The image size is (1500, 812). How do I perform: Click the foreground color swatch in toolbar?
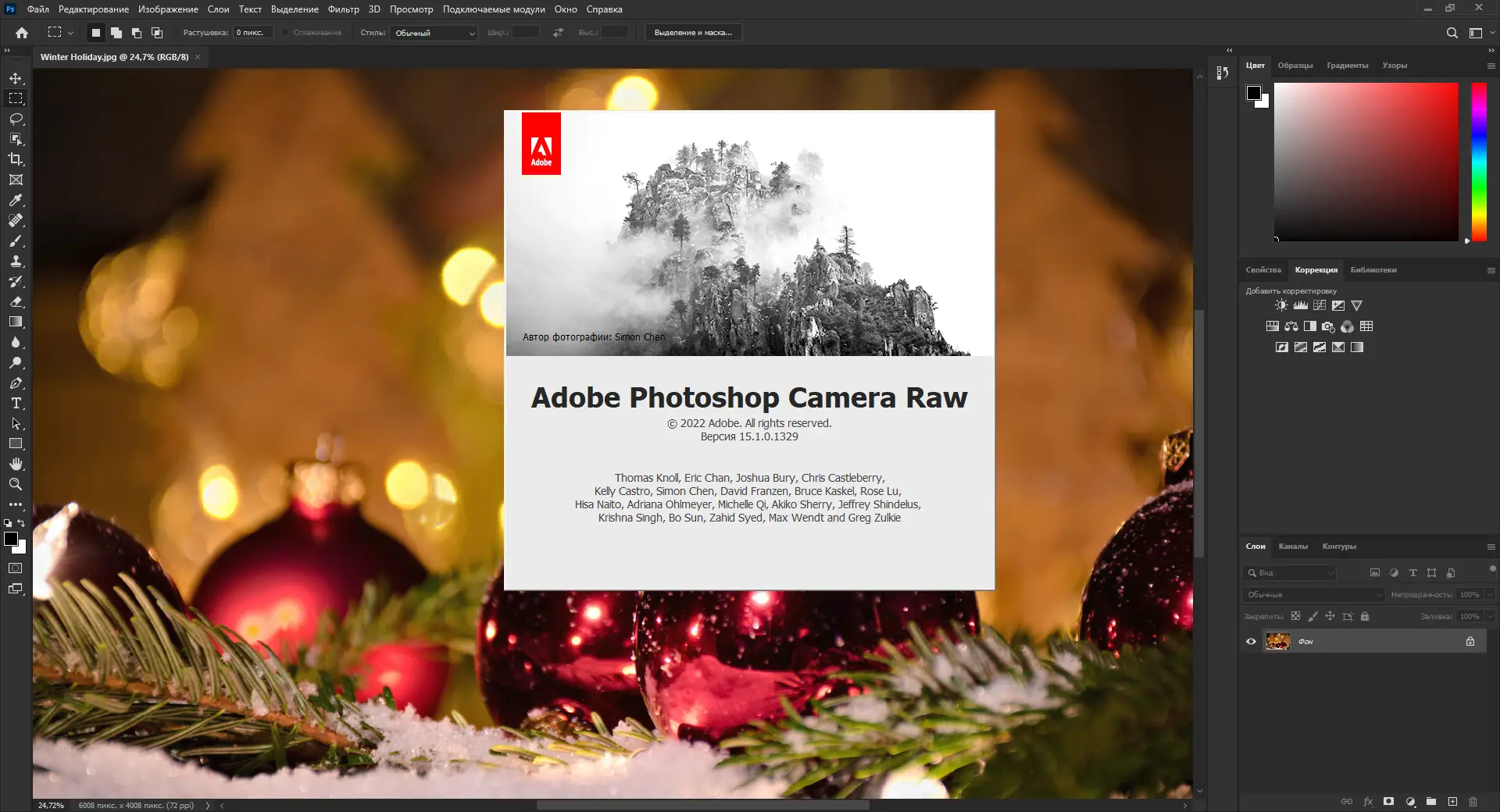[11, 539]
